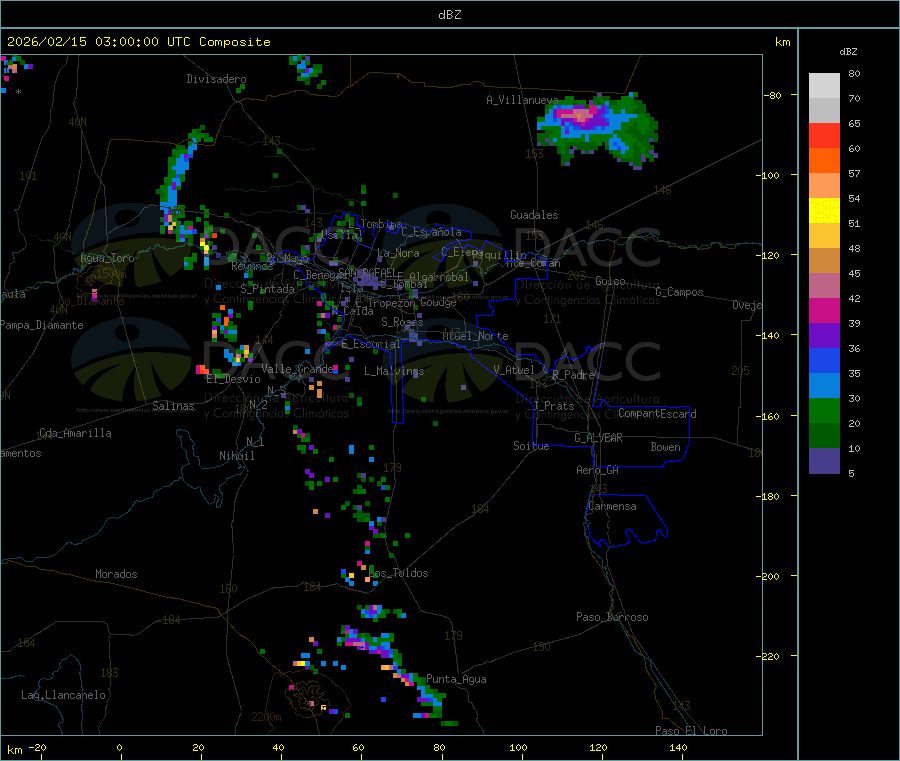Click the CompantEscard location label
Screen dimensions: 900x761
[x=657, y=414]
